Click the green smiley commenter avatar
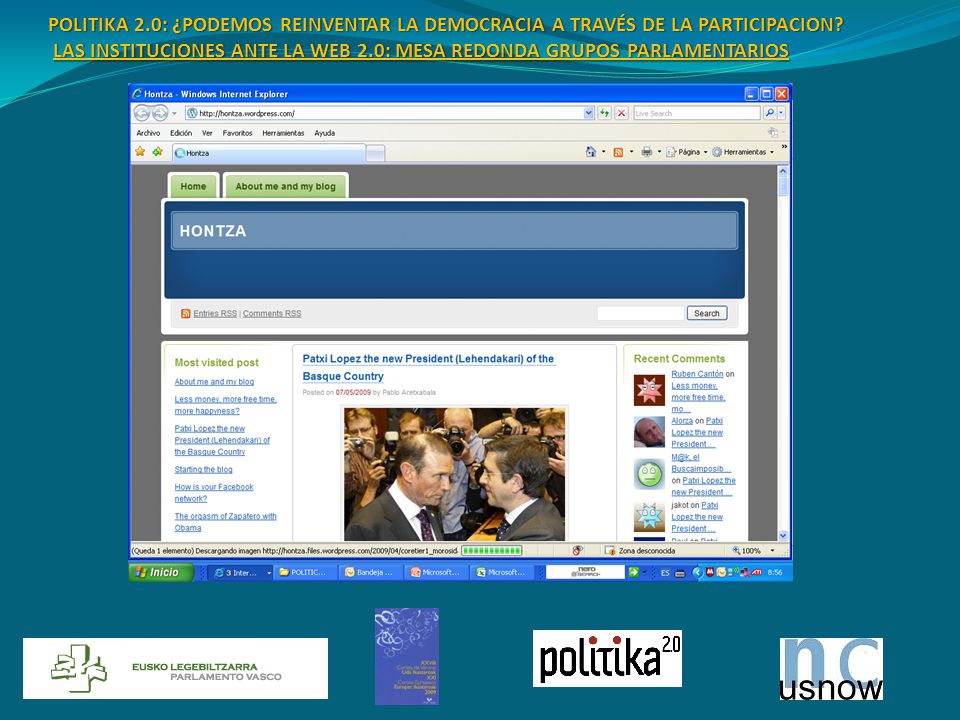The image size is (960, 720). click(x=649, y=474)
